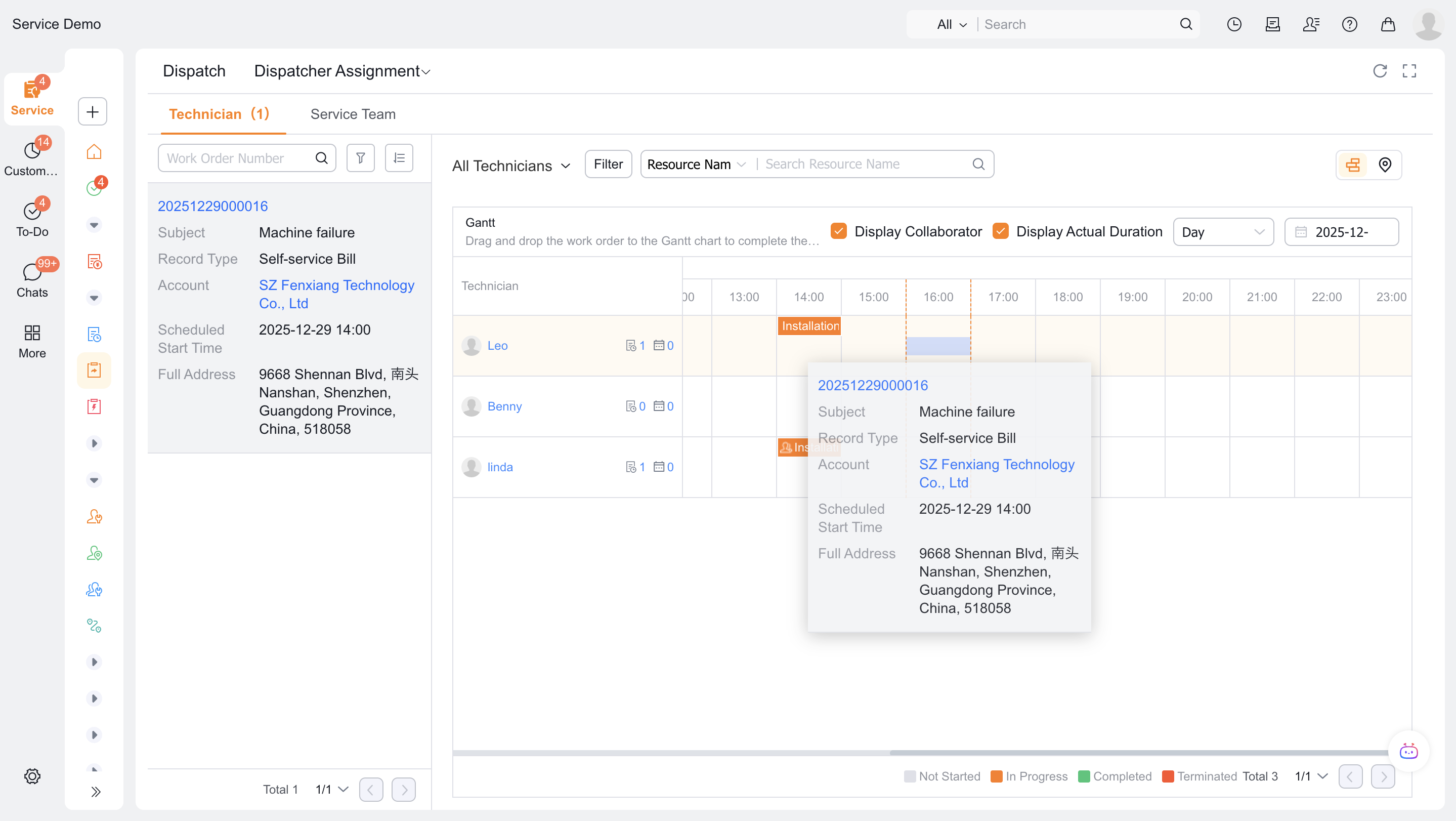
Task: Click the Dispatch tab title
Action: (x=194, y=71)
